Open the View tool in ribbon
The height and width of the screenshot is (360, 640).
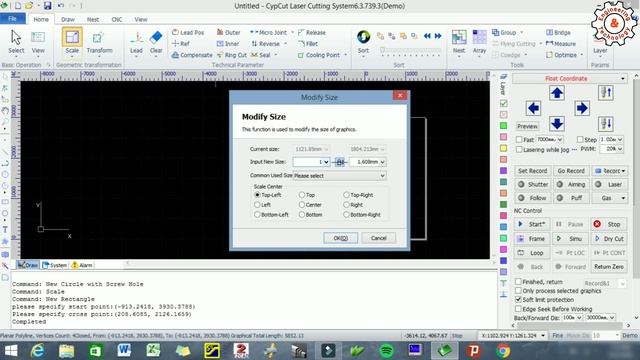[x=38, y=42]
